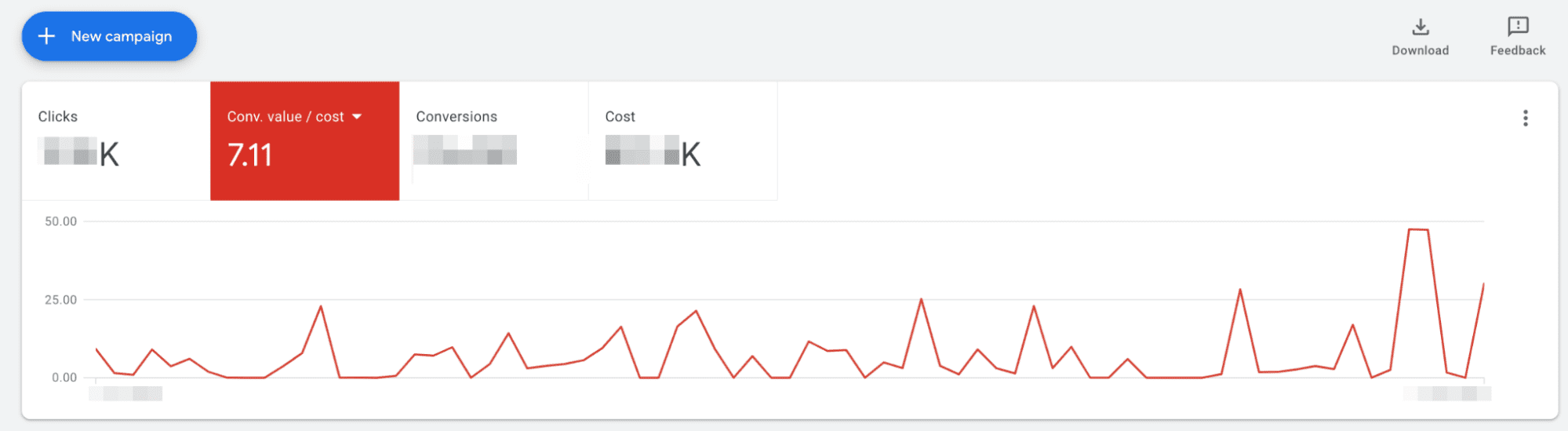Select the Cost metric card

[683, 141]
